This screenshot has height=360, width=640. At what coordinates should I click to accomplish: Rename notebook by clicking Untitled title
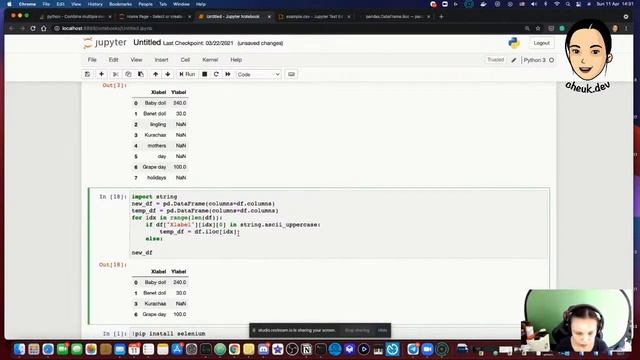click(147, 42)
